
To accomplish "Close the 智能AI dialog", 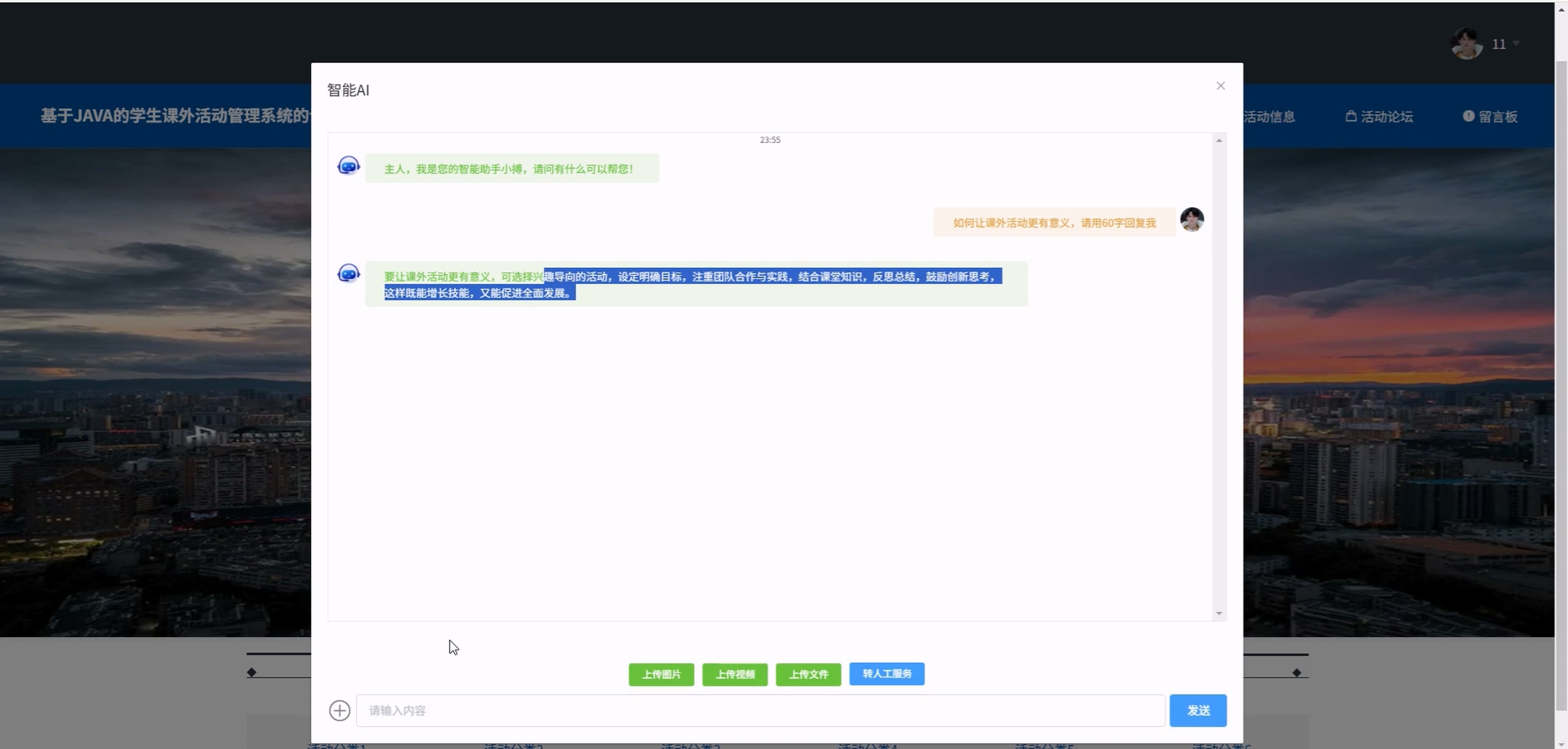I will point(1220,86).
